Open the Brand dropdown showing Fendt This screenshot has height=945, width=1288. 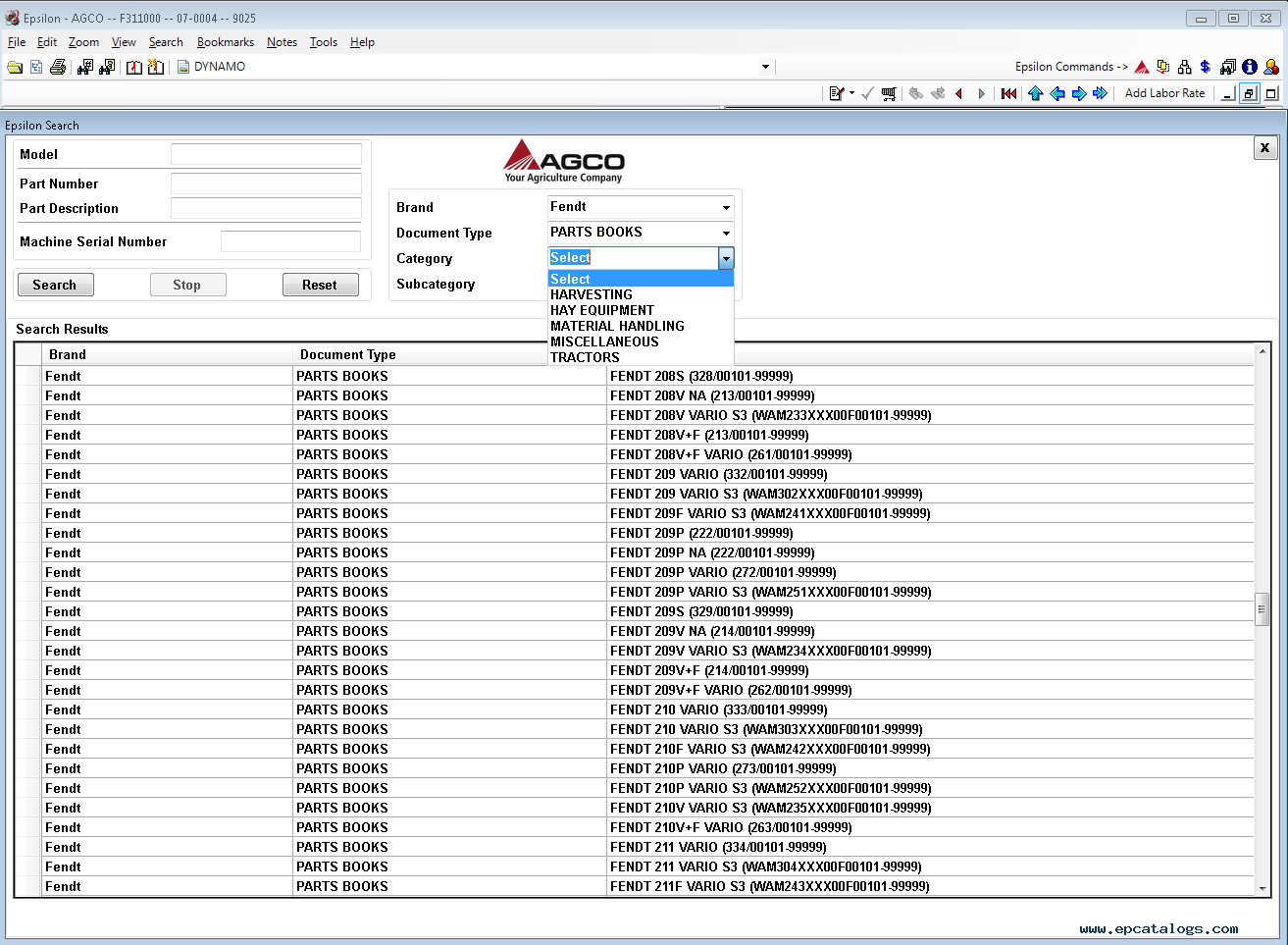[x=641, y=207]
